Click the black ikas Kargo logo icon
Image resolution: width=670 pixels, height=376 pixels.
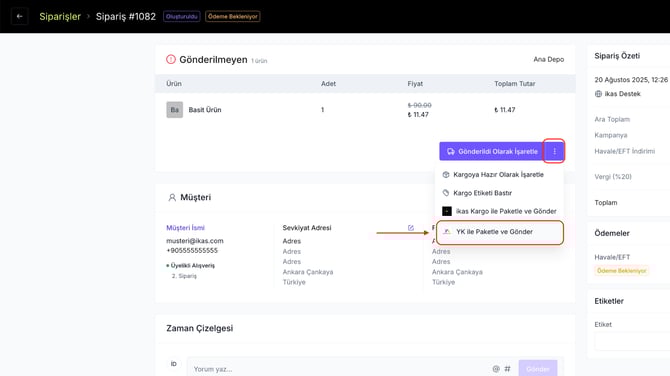(447, 211)
